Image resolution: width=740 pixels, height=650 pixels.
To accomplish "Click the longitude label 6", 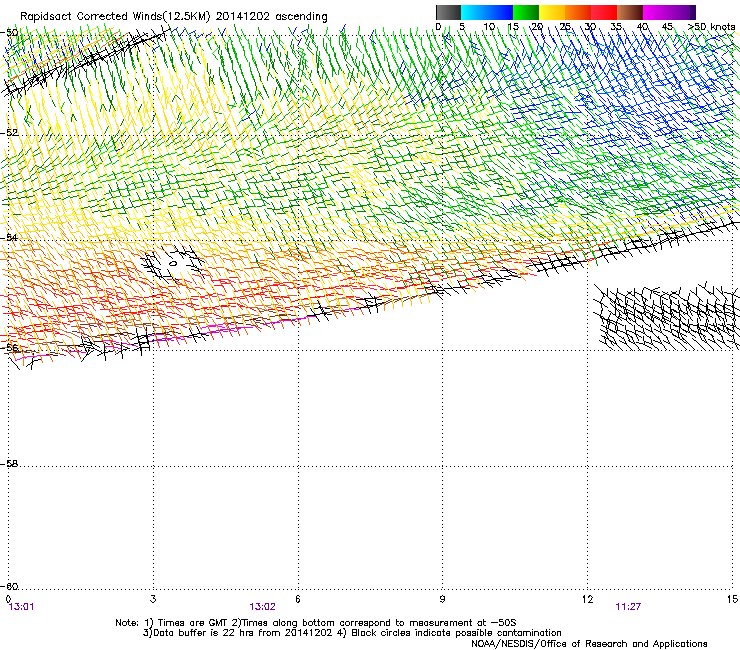I will tap(298, 599).
